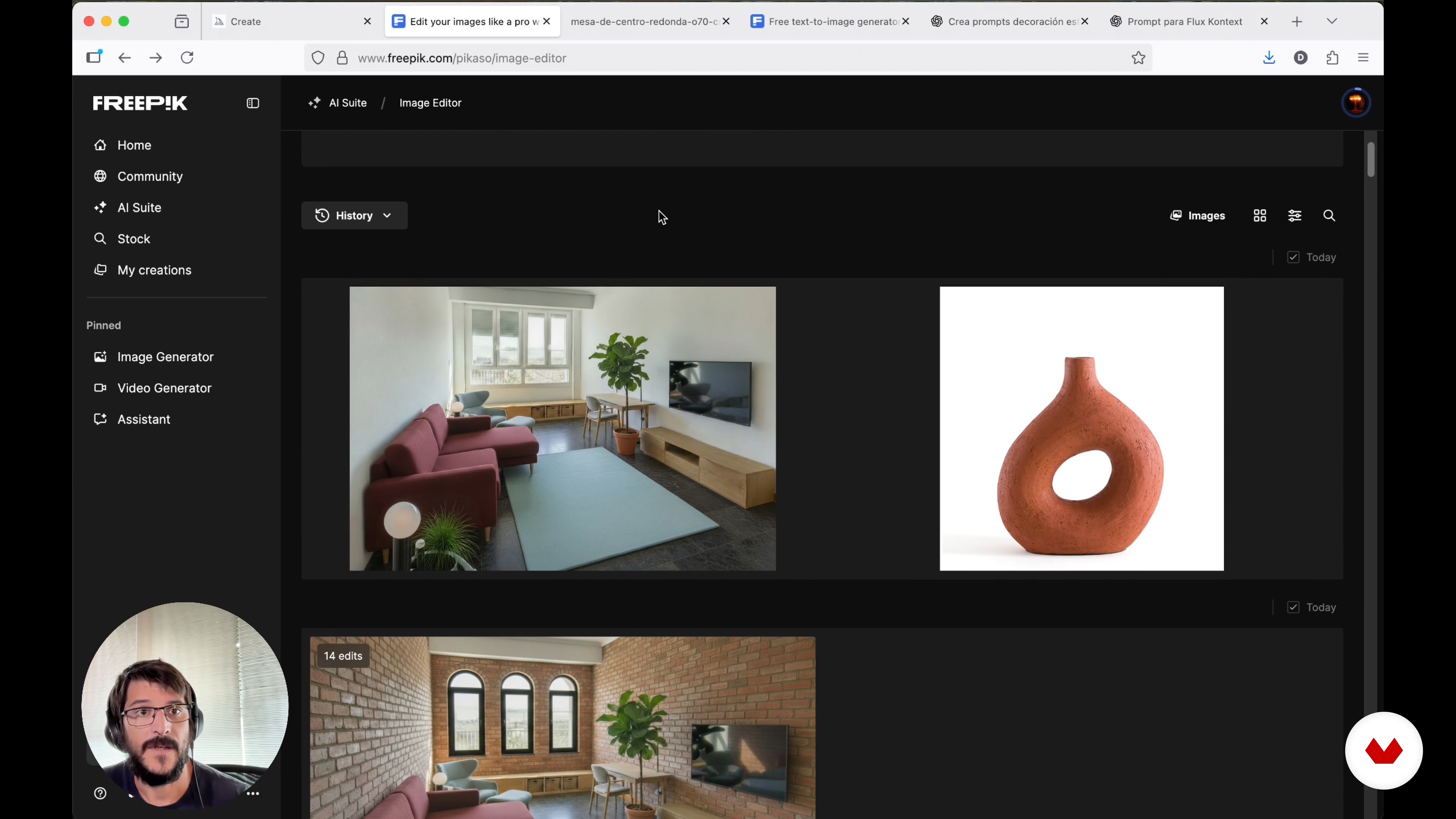The height and width of the screenshot is (819, 1456).
Task: Open filter settings sliders icon
Action: tap(1294, 216)
